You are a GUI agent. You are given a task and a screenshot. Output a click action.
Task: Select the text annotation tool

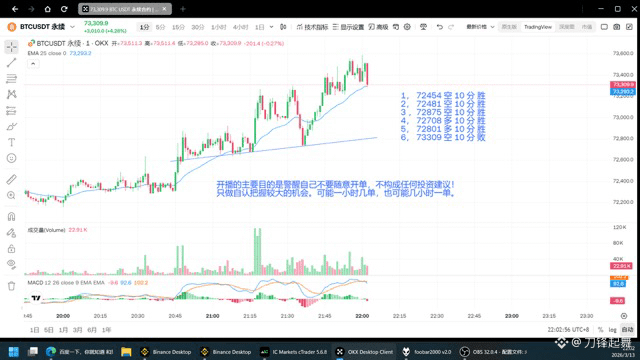[11, 142]
